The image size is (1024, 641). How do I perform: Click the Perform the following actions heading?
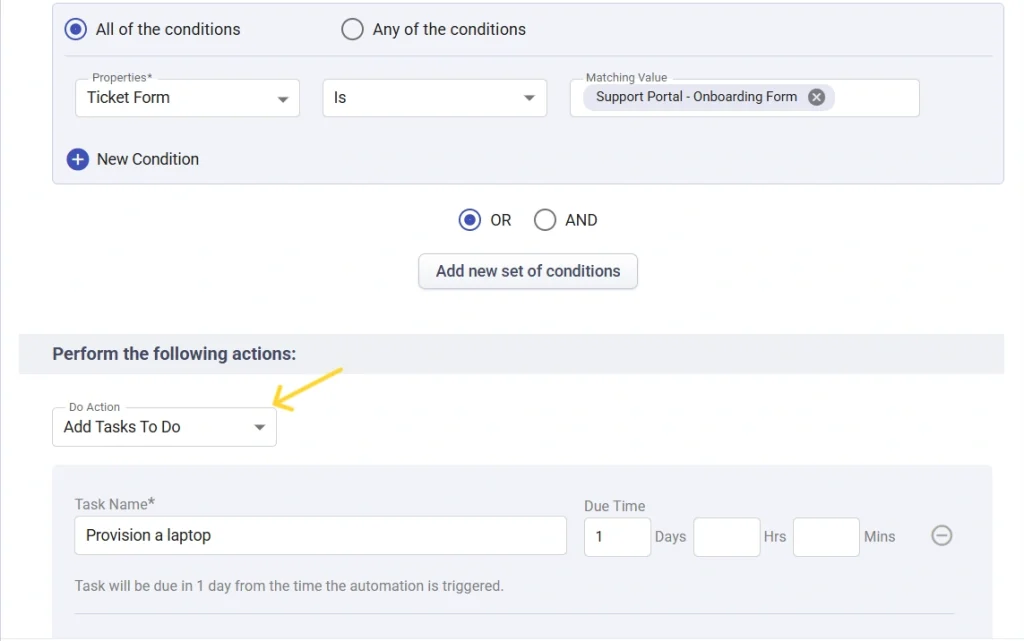point(174,354)
